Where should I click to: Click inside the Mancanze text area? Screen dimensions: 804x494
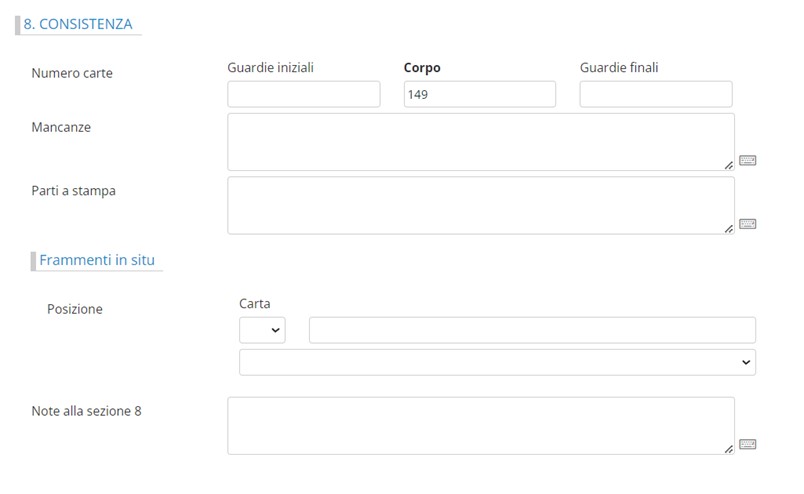coord(480,141)
